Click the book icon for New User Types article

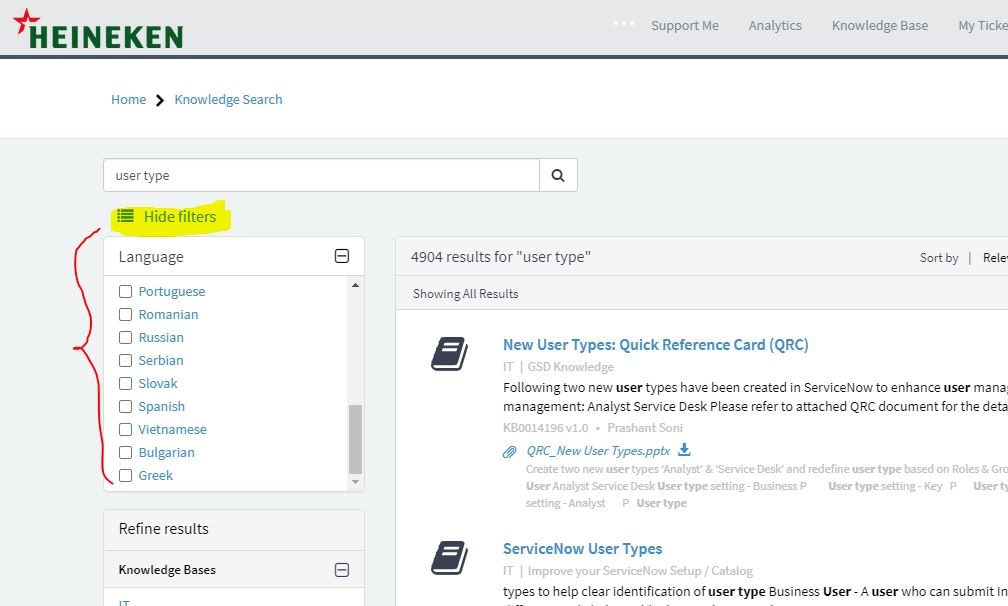pyautogui.click(x=449, y=353)
